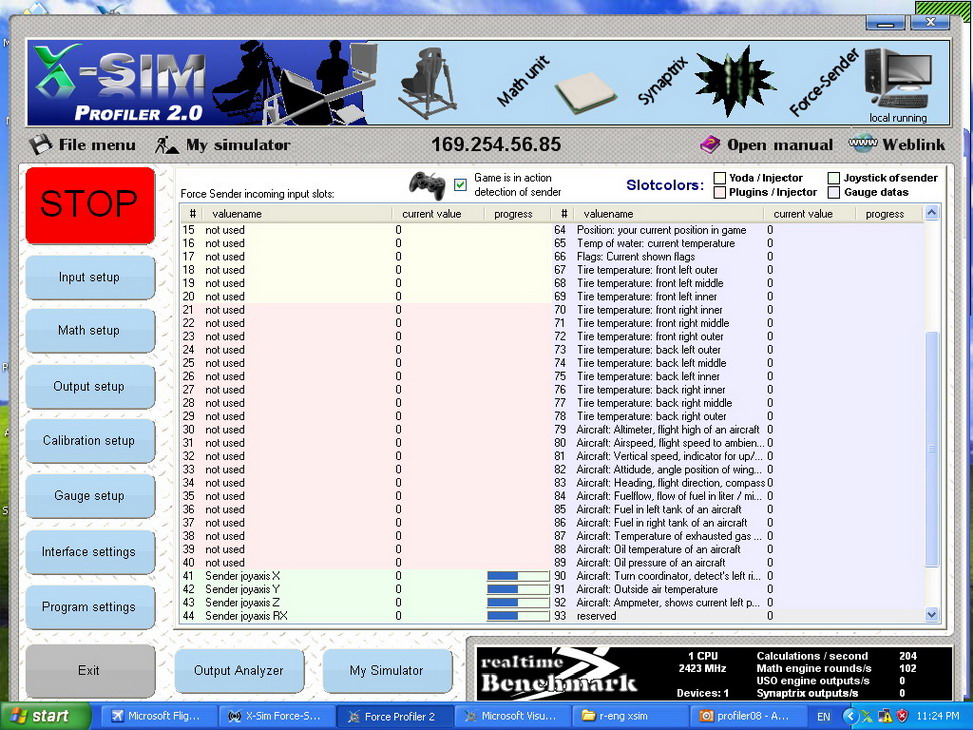
Task: Select the Sender joyaxis Z row
Action: point(365,603)
